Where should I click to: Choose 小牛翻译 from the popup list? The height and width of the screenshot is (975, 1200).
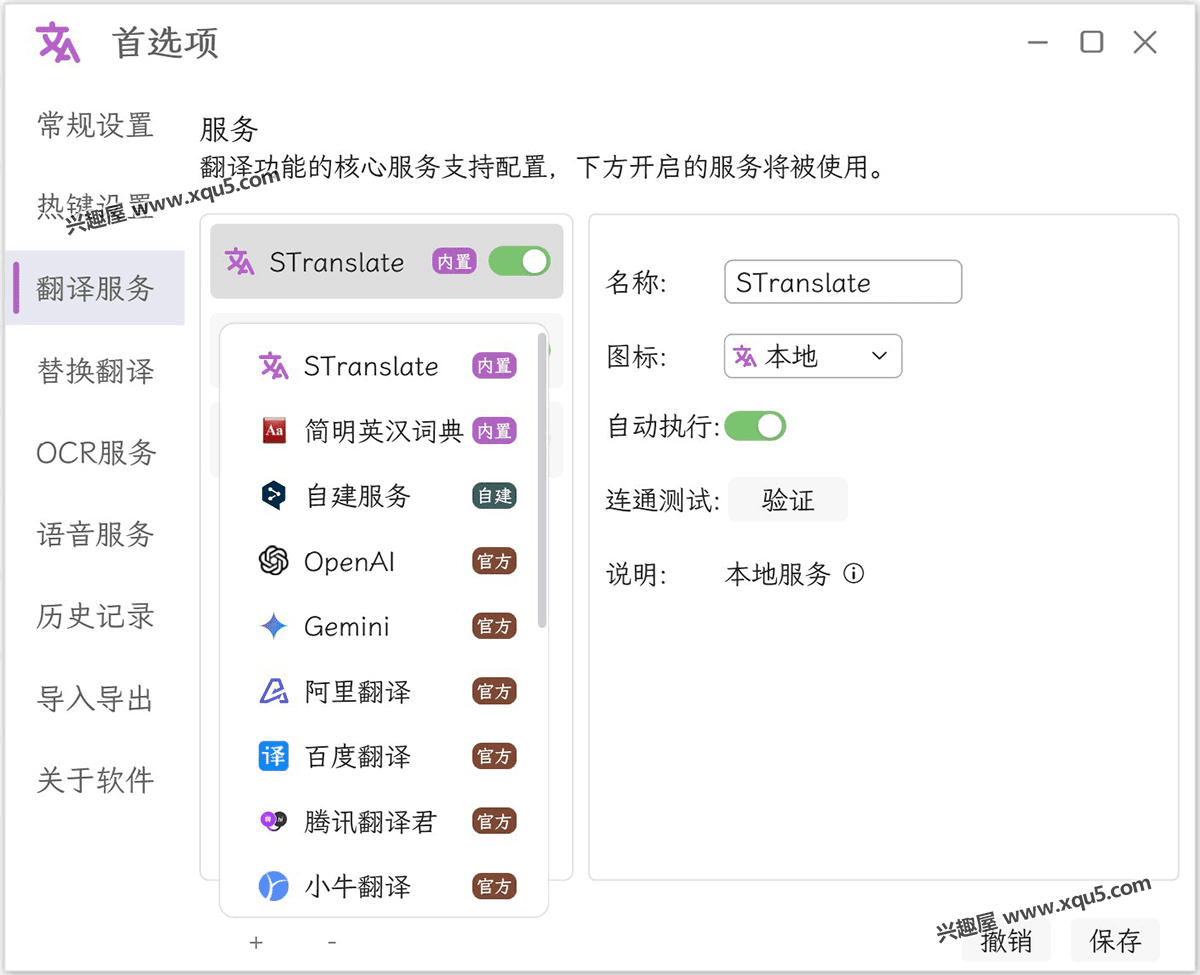[384, 886]
